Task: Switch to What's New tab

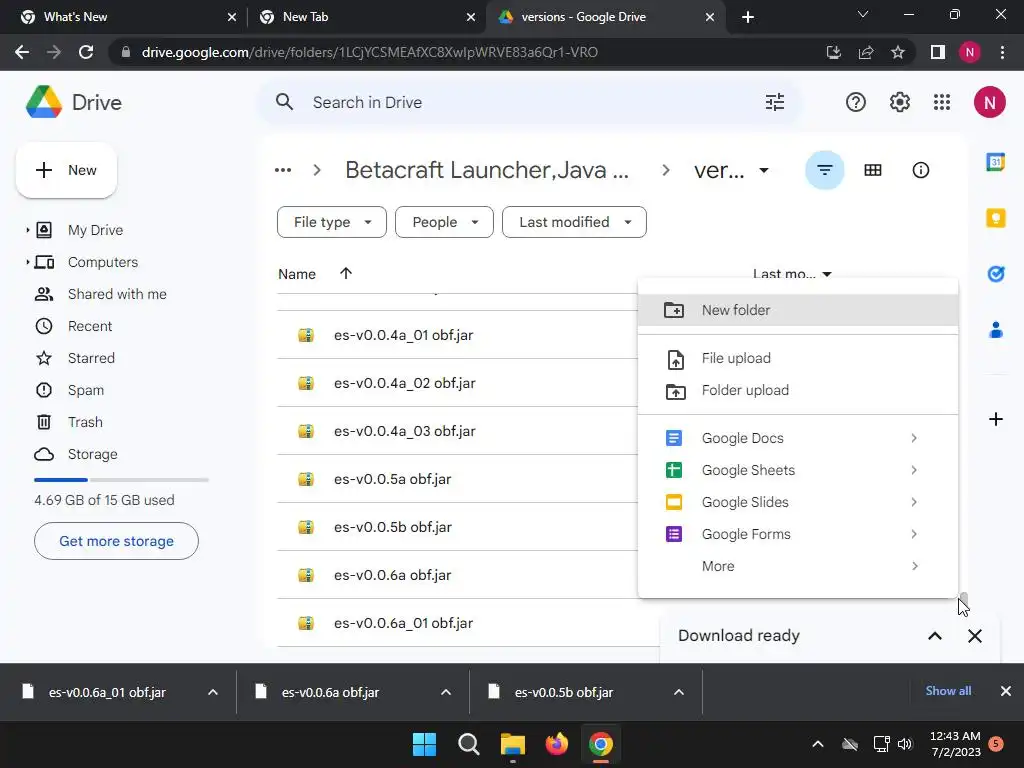Action: click(123, 17)
